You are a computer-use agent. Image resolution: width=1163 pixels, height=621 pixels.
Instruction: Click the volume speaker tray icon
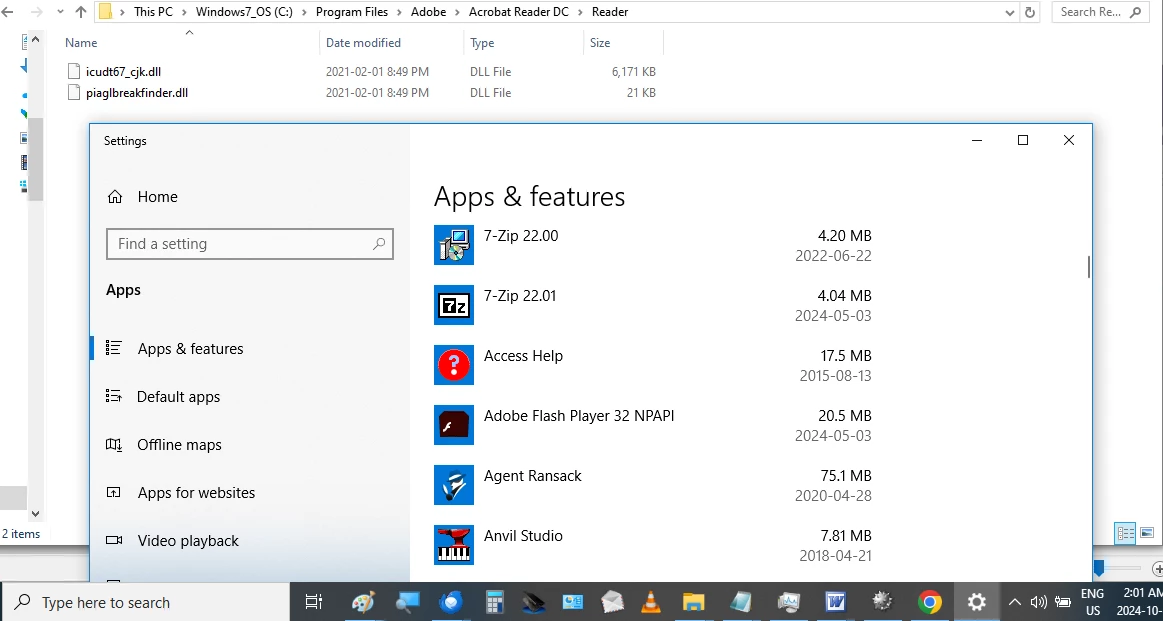coord(1038,602)
